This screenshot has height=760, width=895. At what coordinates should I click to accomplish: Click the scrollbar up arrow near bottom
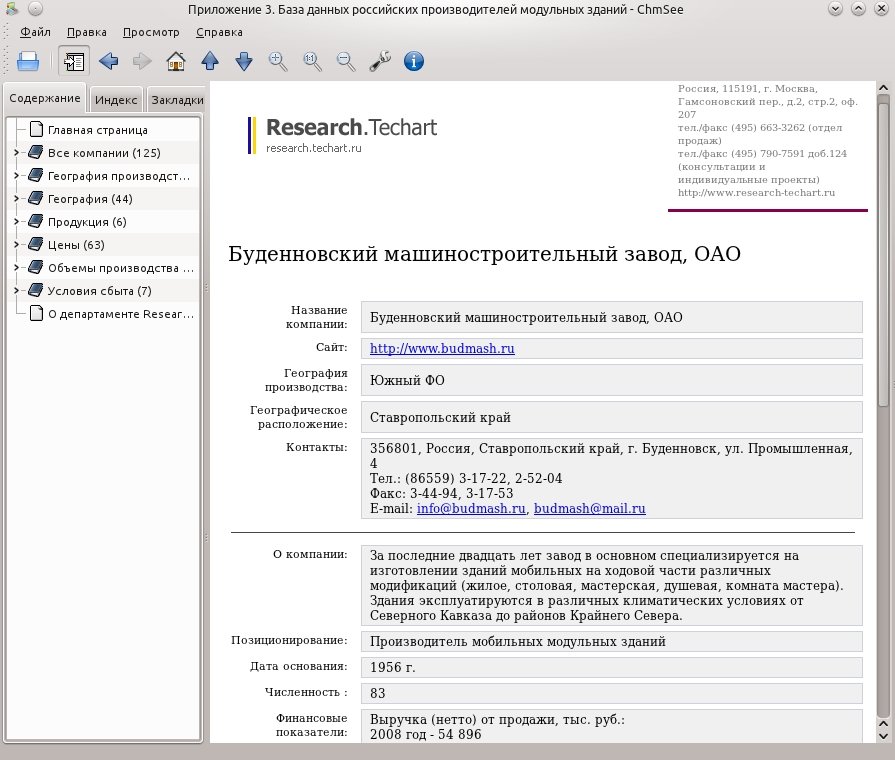(x=883, y=723)
